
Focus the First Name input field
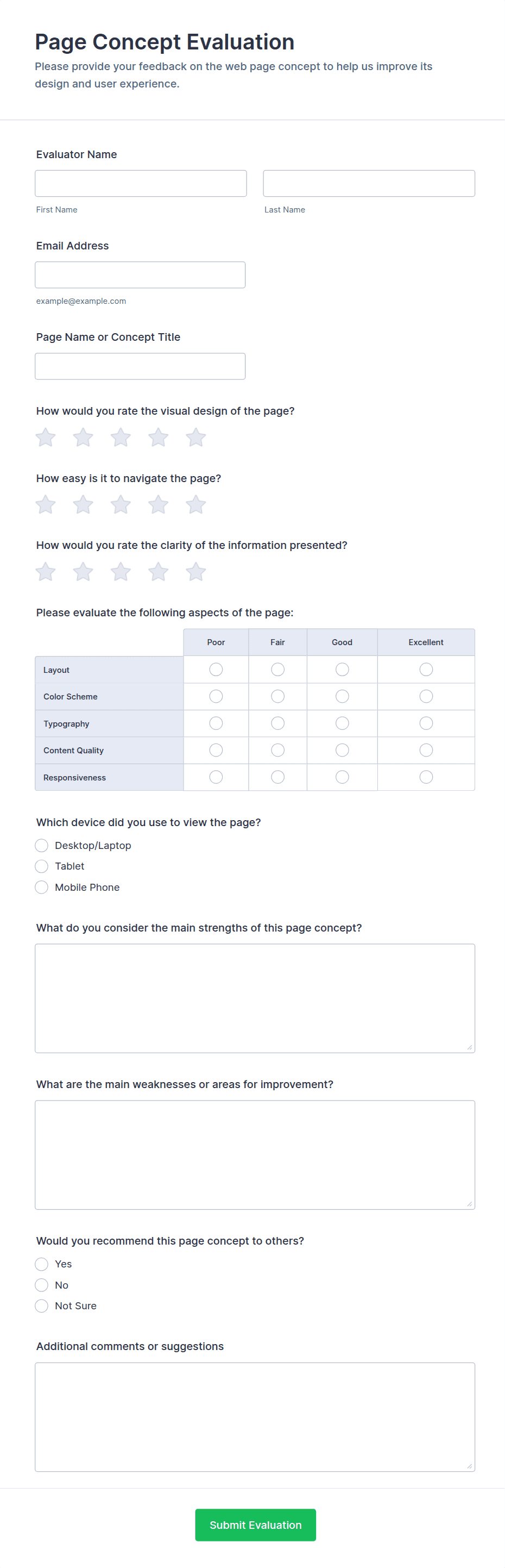[x=141, y=183]
